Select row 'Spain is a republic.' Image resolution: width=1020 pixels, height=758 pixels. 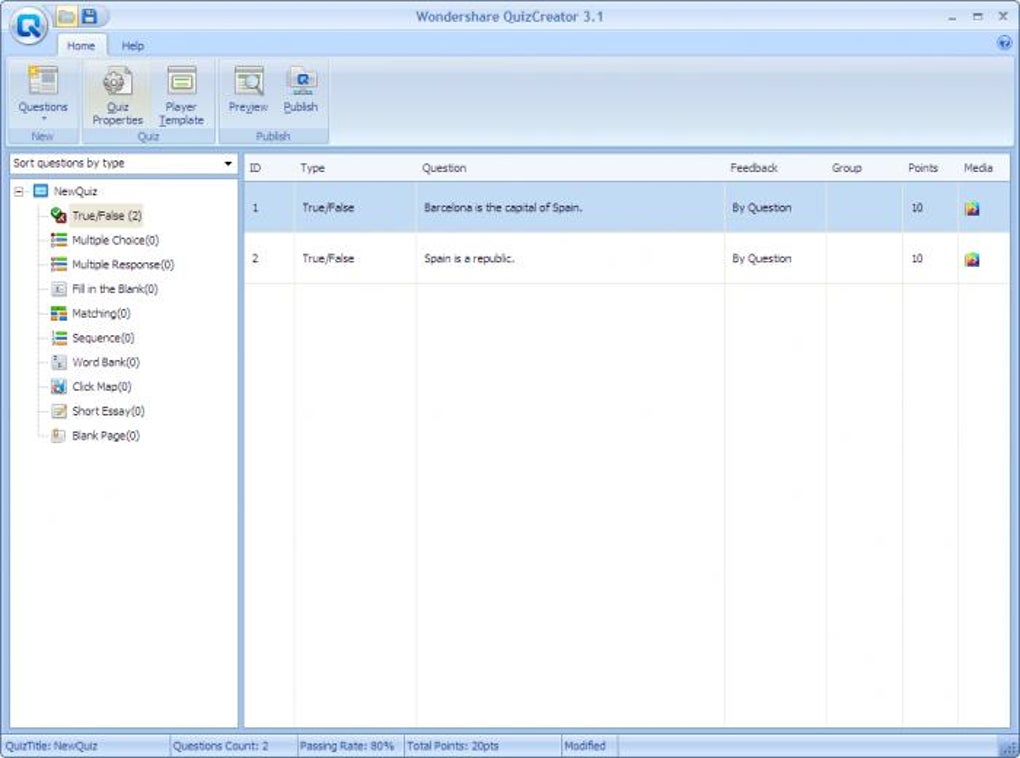pyautogui.click(x=626, y=258)
